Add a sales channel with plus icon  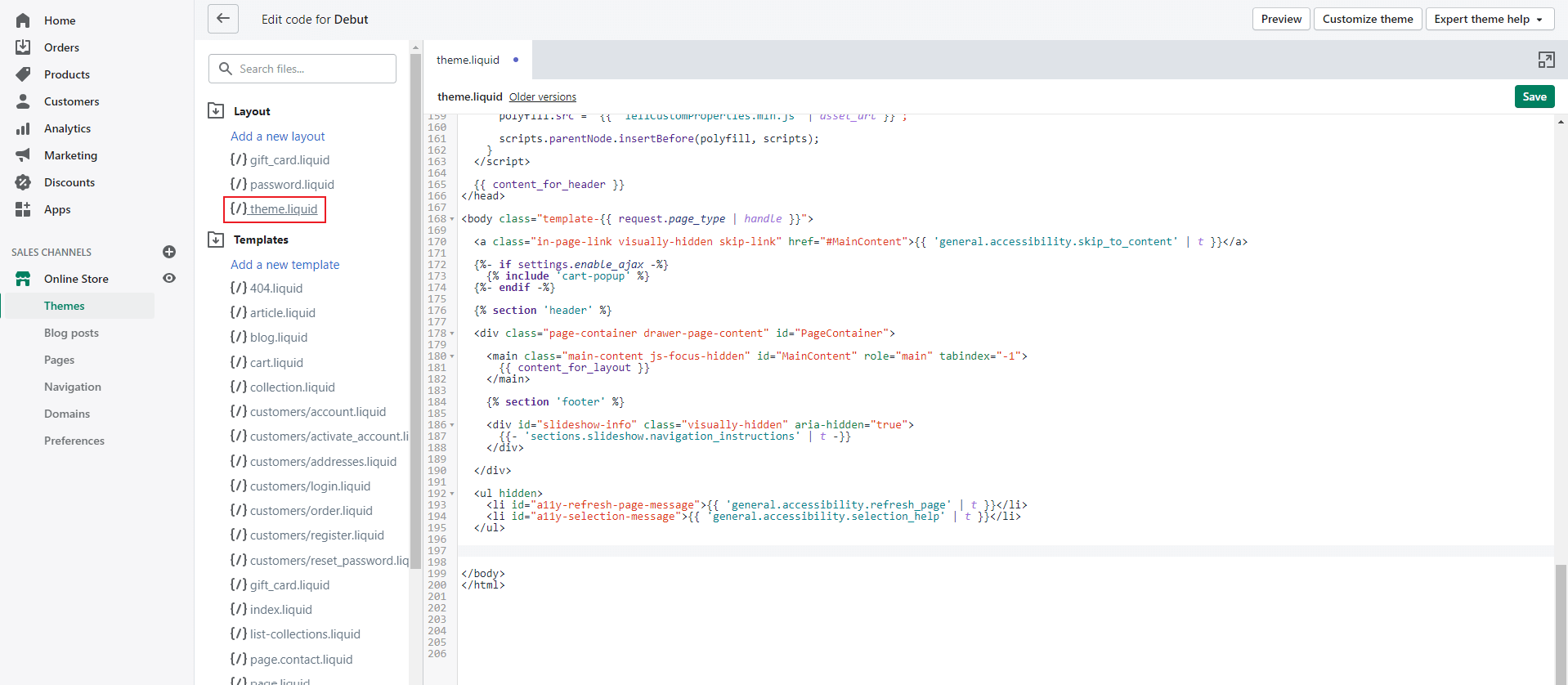coord(169,252)
